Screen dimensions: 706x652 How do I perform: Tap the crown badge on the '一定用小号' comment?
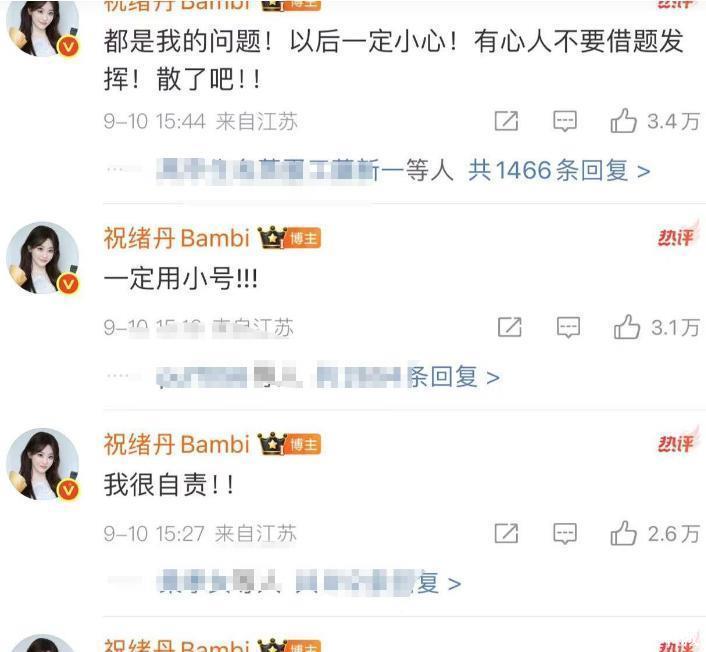tap(272, 238)
